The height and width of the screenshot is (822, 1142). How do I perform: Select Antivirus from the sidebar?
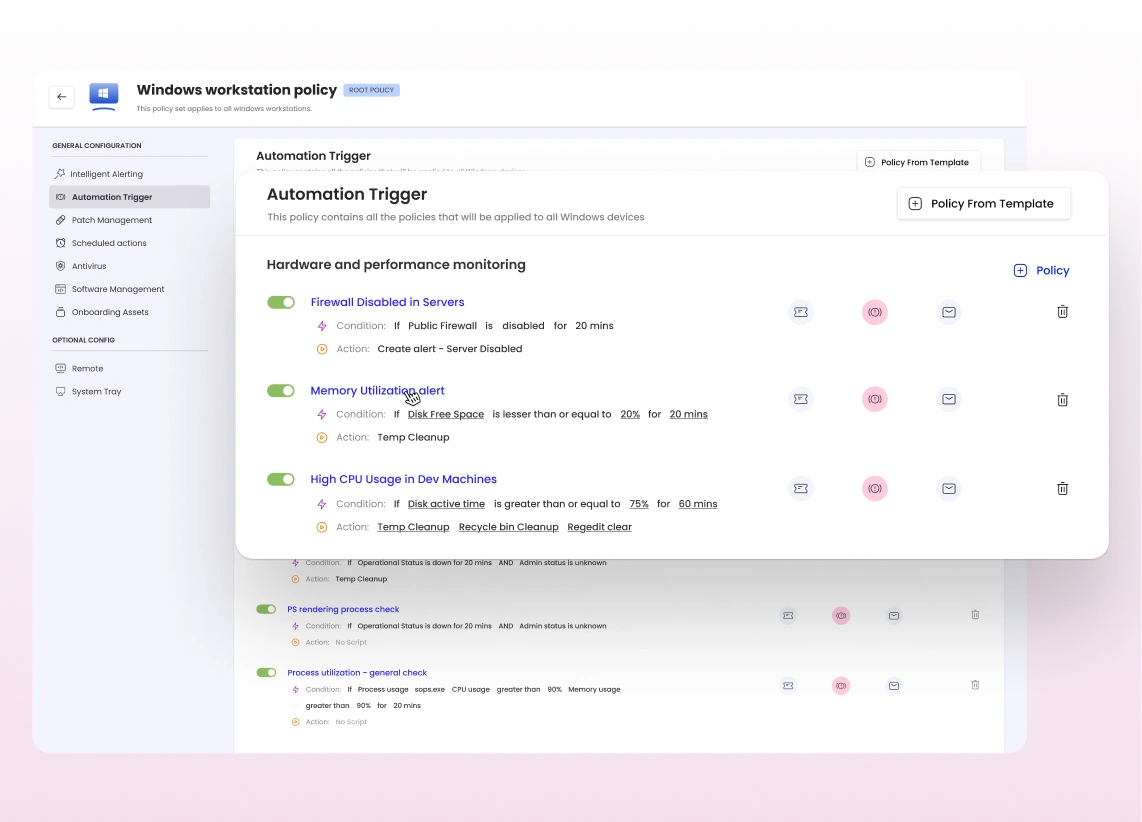[x=89, y=266]
